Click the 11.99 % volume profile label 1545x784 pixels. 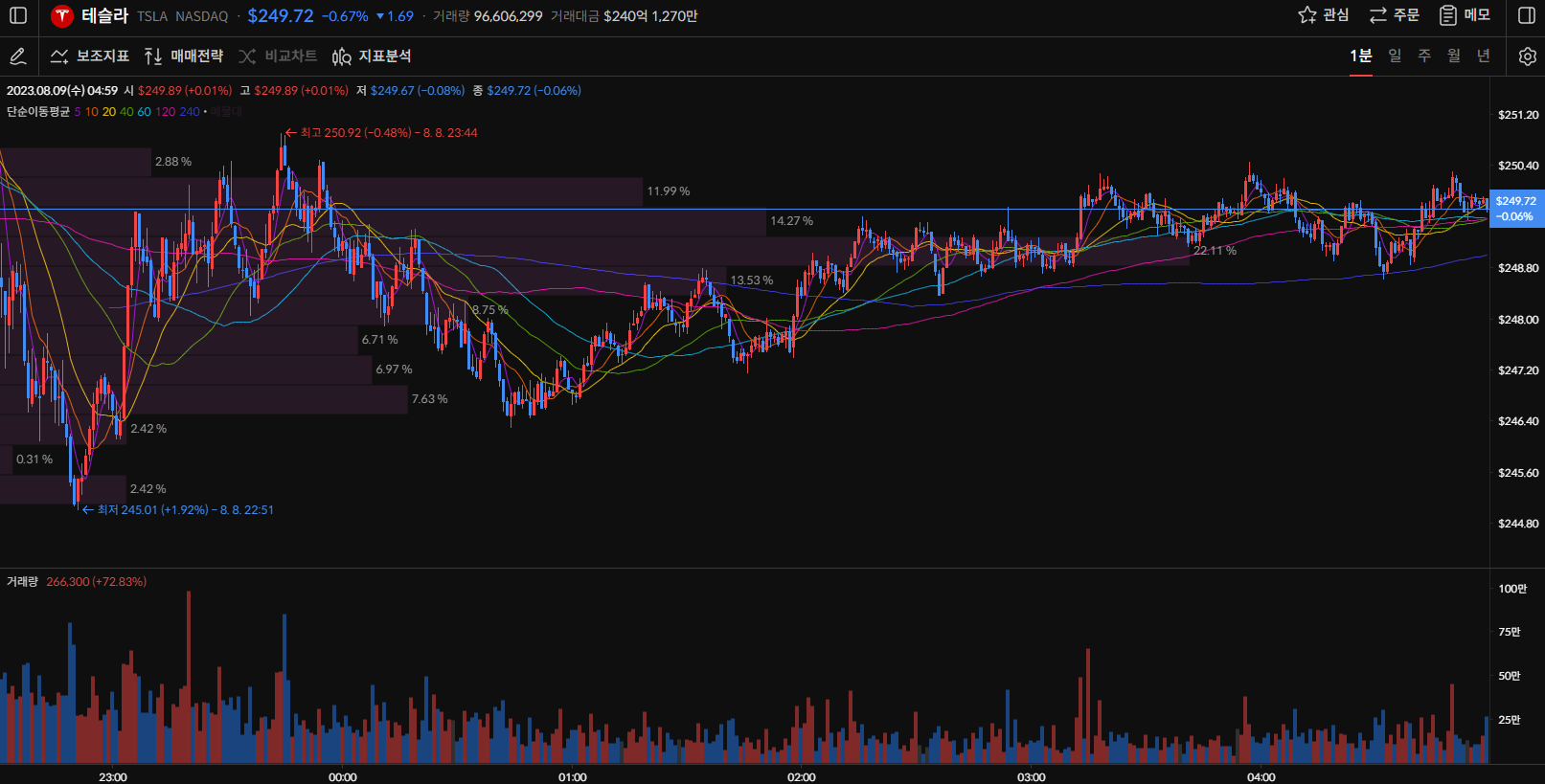[x=669, y=191]
